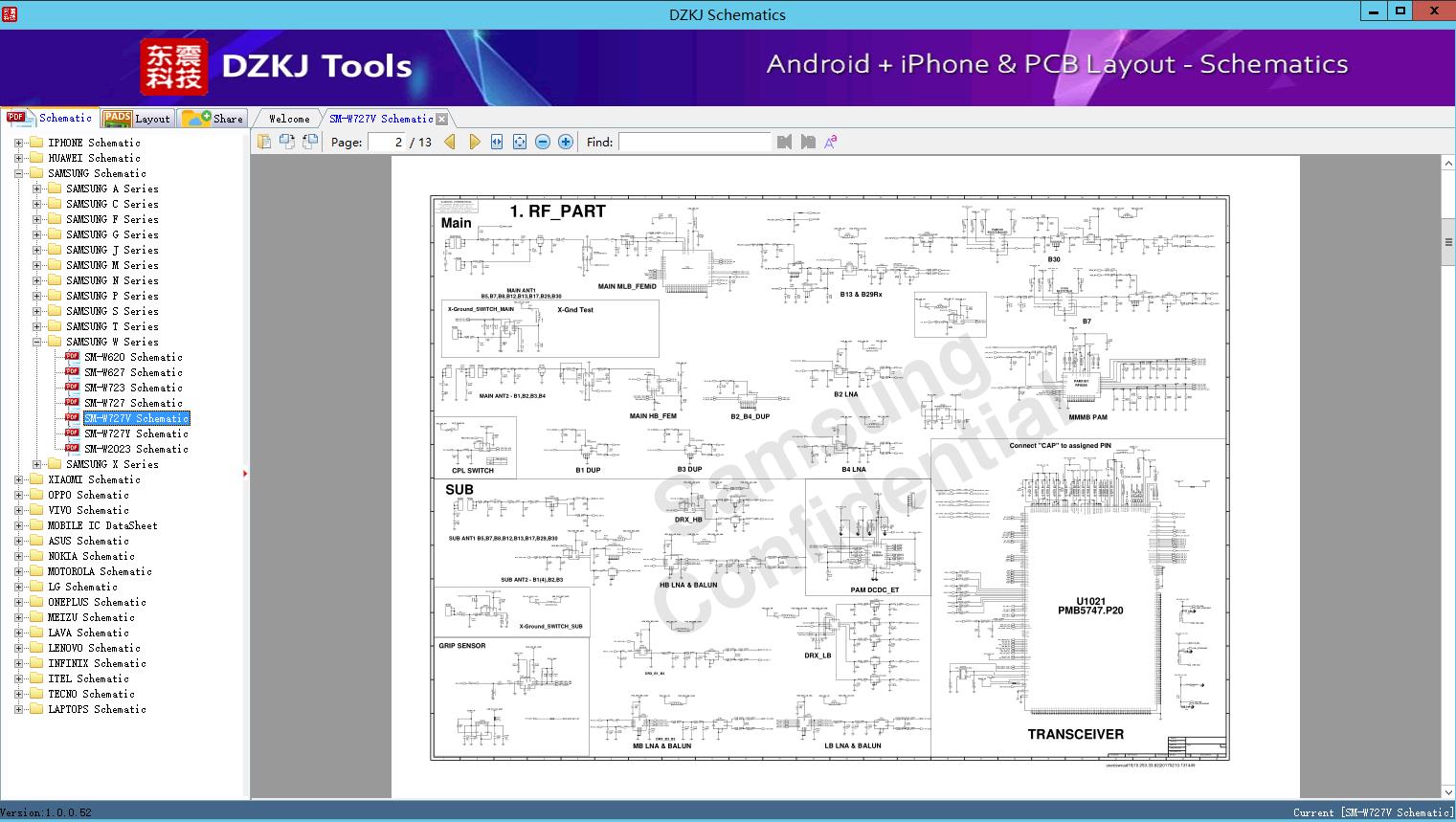Viewport: 1456px width, 822px height.
Task: Click the Find text input field
Action: point(694,142)
